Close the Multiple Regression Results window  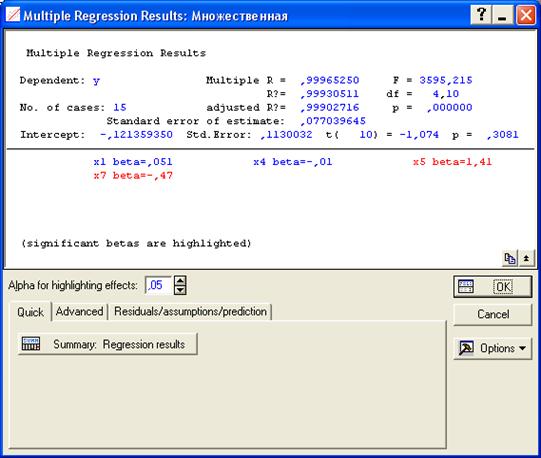526,14
